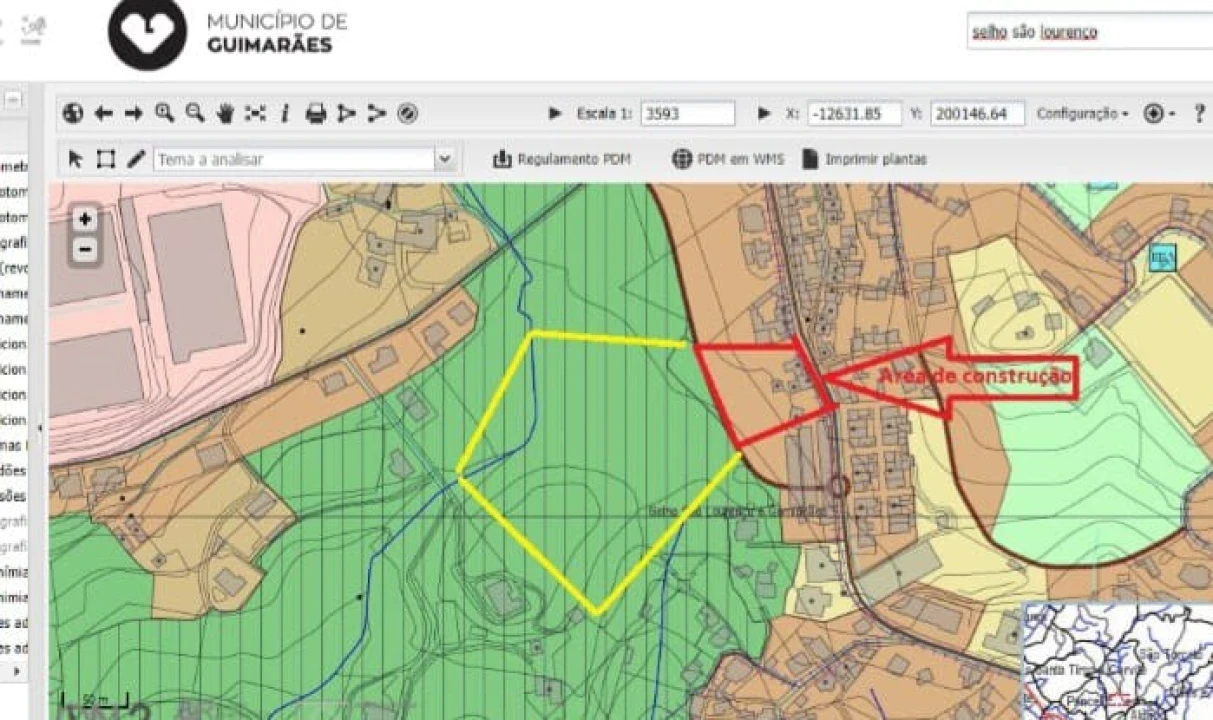Activate the pan hand tool
This screenshot has width=1213, height=720.
[x=225, y=113]
